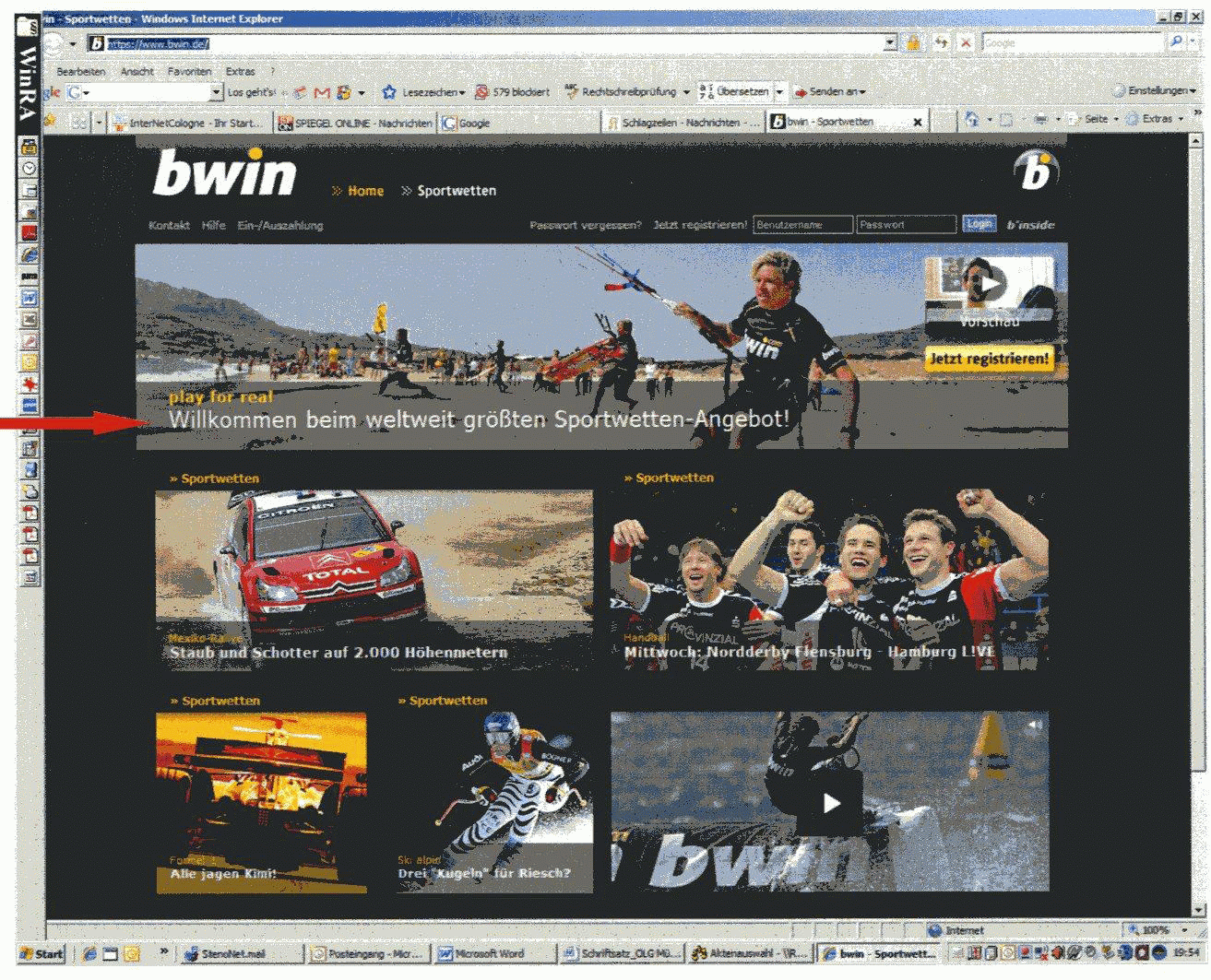Open the Mexiko-Rallye Citroën car story
1211x980 pixels.
click(374, 579)
